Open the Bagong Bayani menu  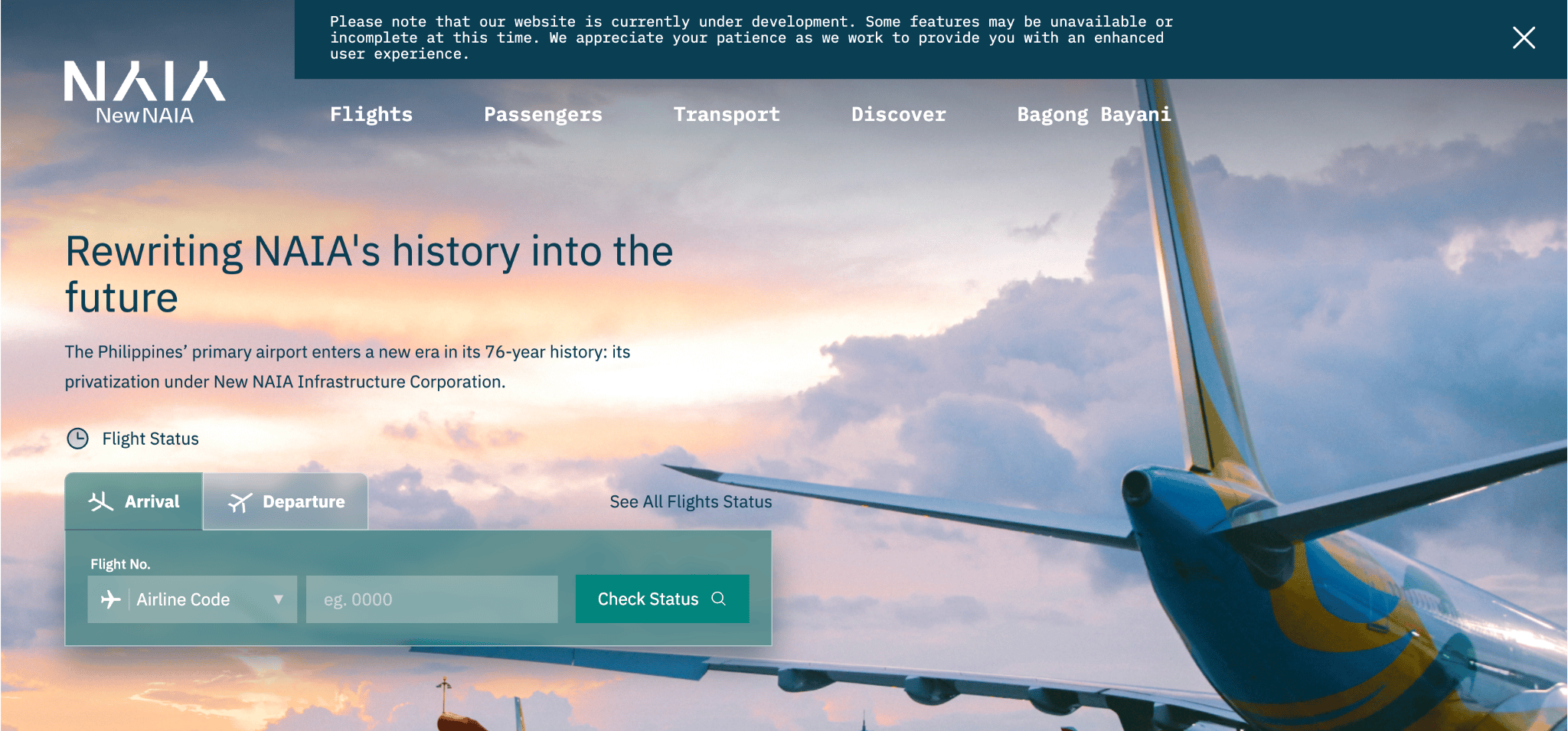click(1094, 115)
